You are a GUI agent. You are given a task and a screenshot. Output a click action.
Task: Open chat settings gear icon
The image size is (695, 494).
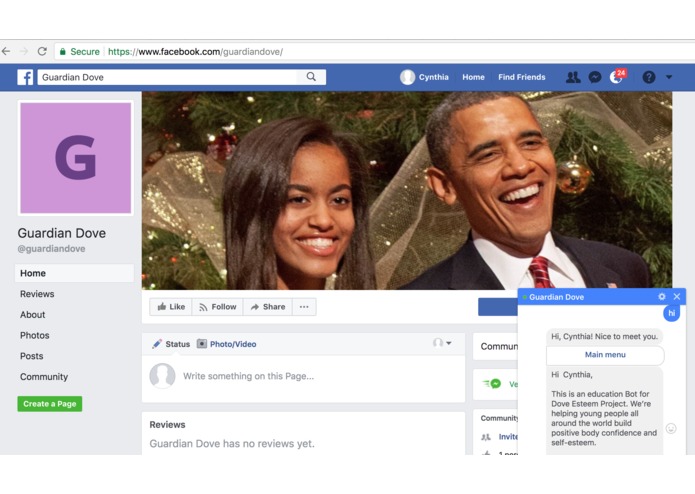pos(662,297)
